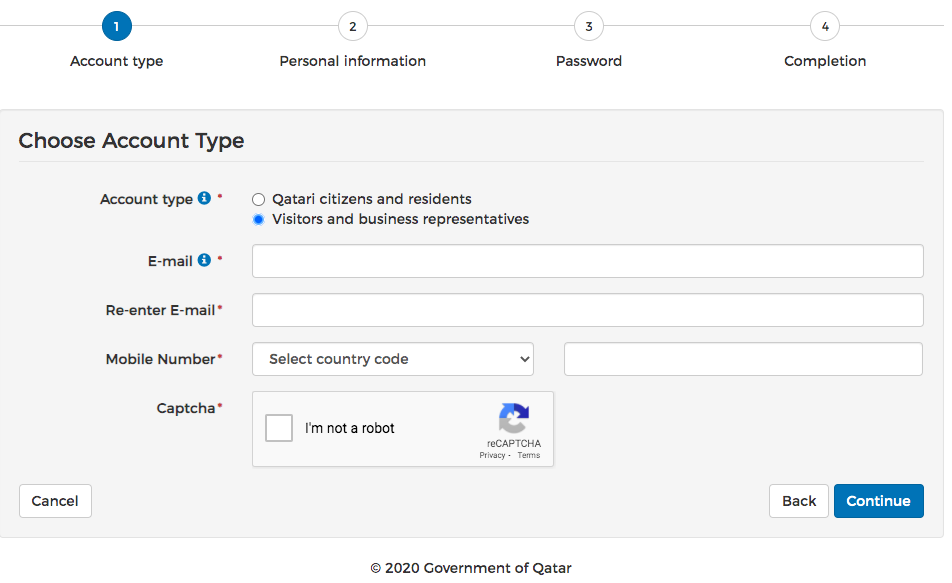952x583 pixels.
Task: Open the Select country code dropdown
Action: [x=393, y=359]
